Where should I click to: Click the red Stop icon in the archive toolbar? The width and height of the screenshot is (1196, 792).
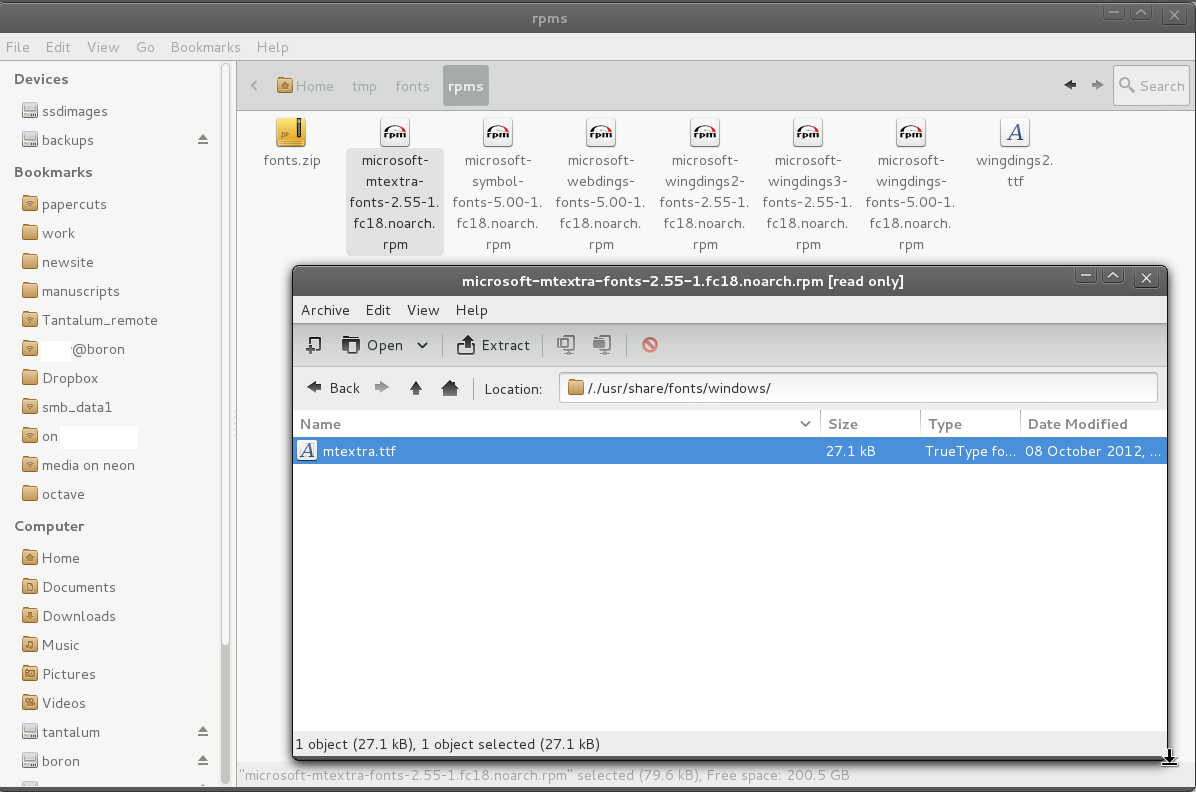pos(650,345)
